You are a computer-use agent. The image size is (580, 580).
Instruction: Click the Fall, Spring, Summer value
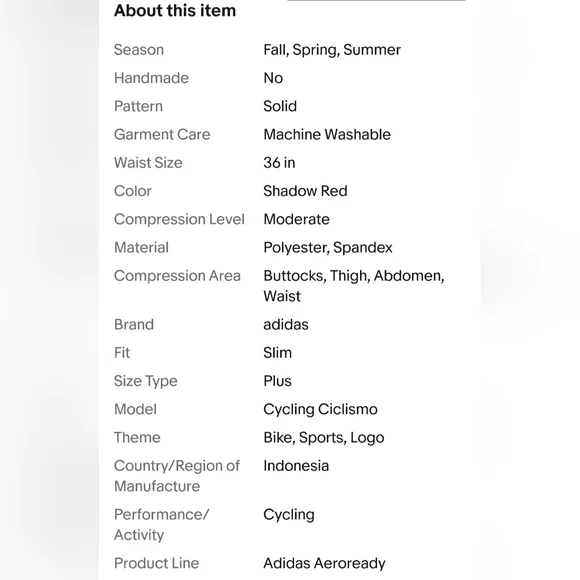[332, 50]
